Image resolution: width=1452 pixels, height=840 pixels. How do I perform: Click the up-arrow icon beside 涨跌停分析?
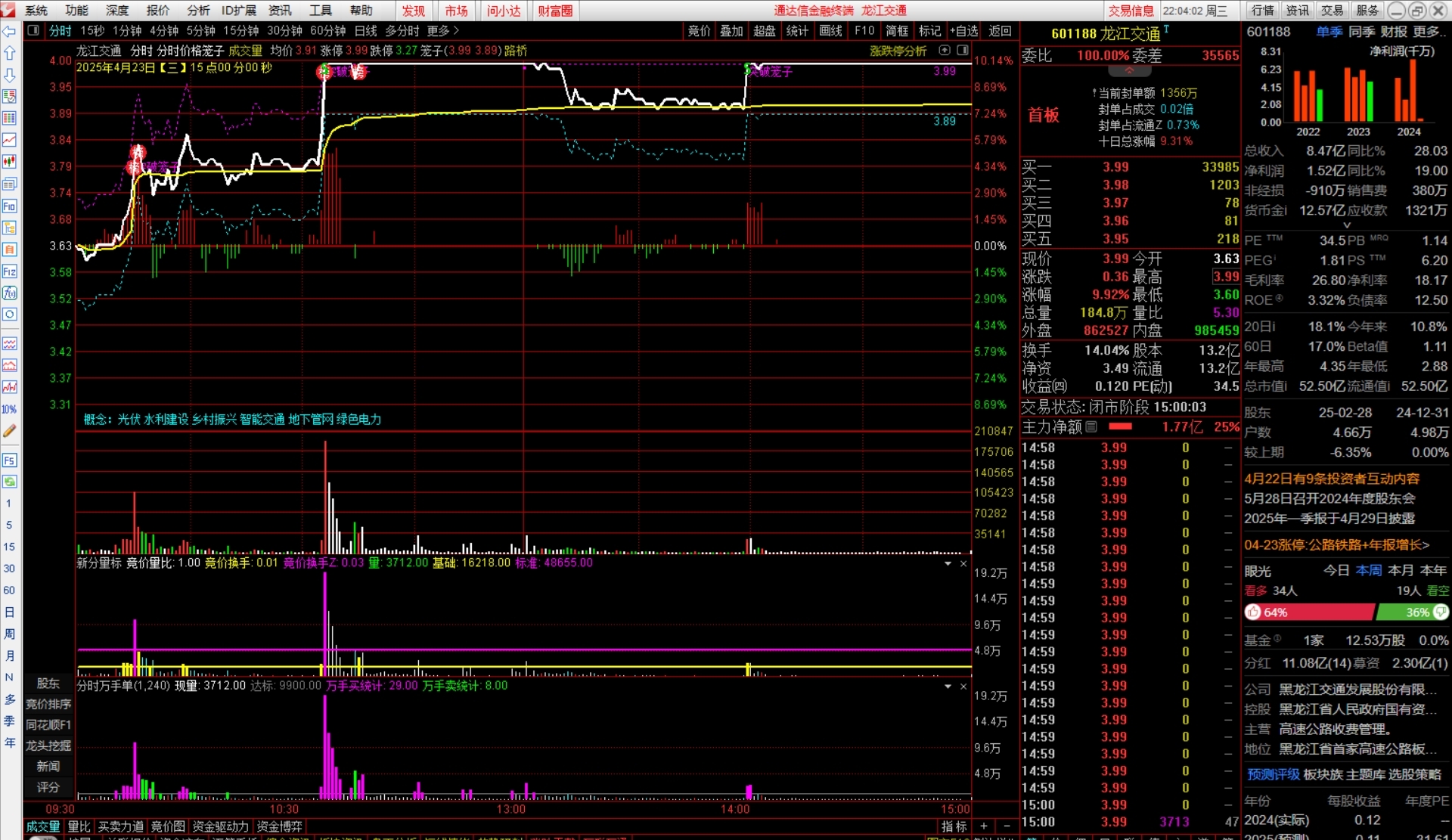click(x=945, y=51)
